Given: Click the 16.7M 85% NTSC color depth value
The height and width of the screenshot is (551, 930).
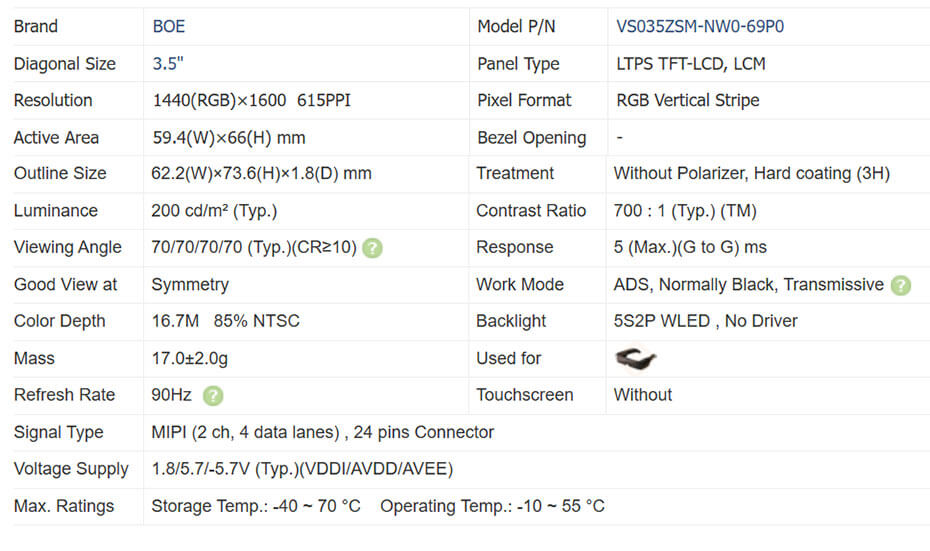Looking at the screenshot, I should 225,321.
